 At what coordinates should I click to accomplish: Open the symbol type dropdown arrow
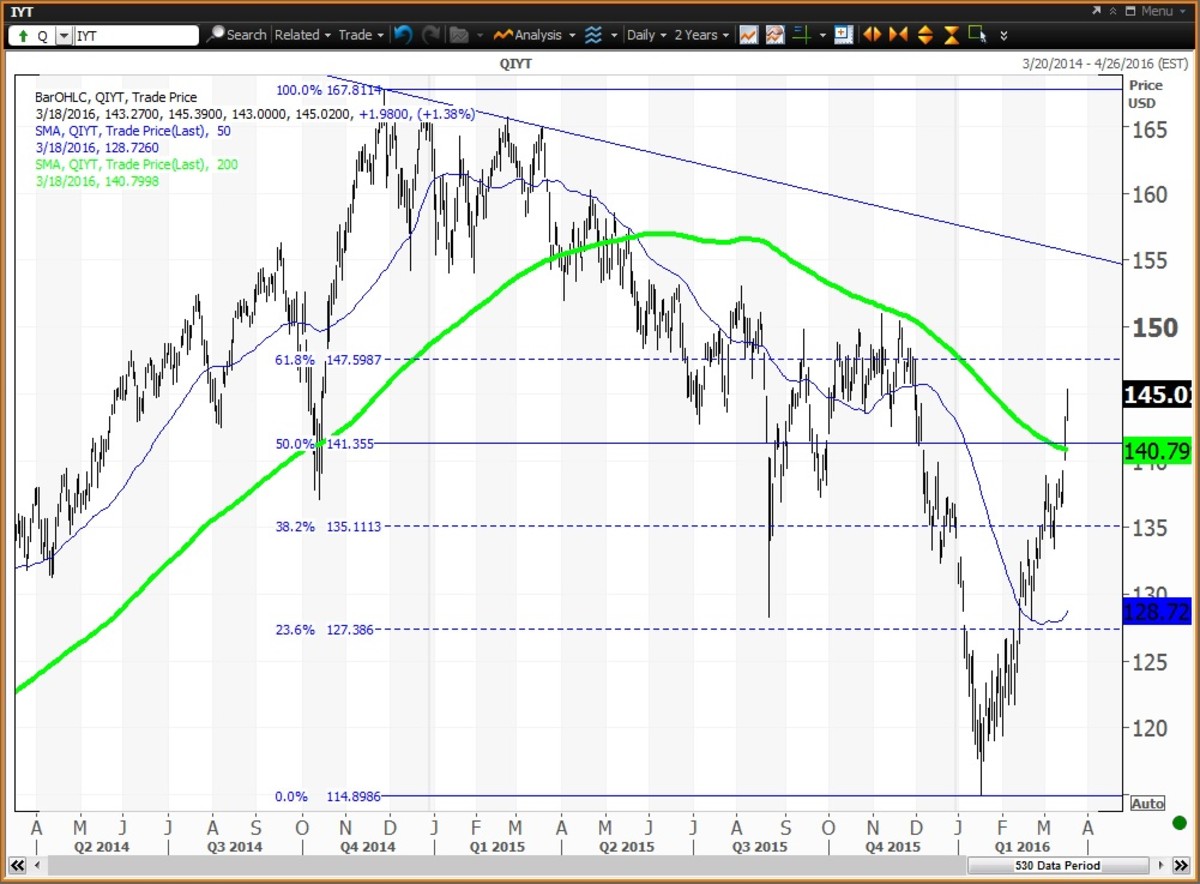click(x=64, y=35)
